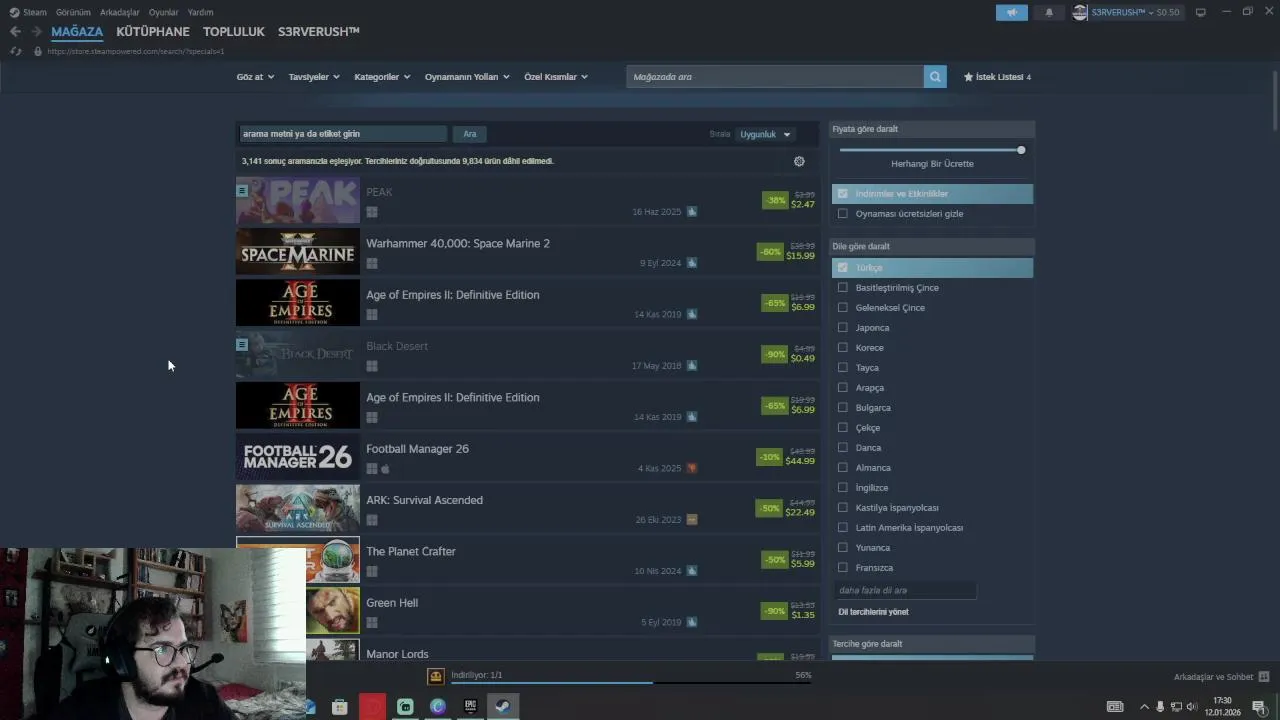The width and height of the screenshot is (1280, 720).
Task: Switch to the TOPLULUK tab
Action: (234, 32)
